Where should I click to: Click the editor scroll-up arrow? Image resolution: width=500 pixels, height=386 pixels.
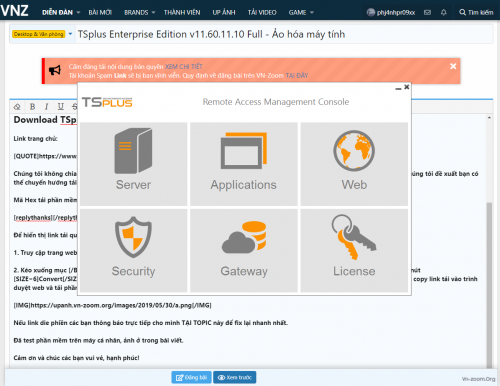click(489, 118)
